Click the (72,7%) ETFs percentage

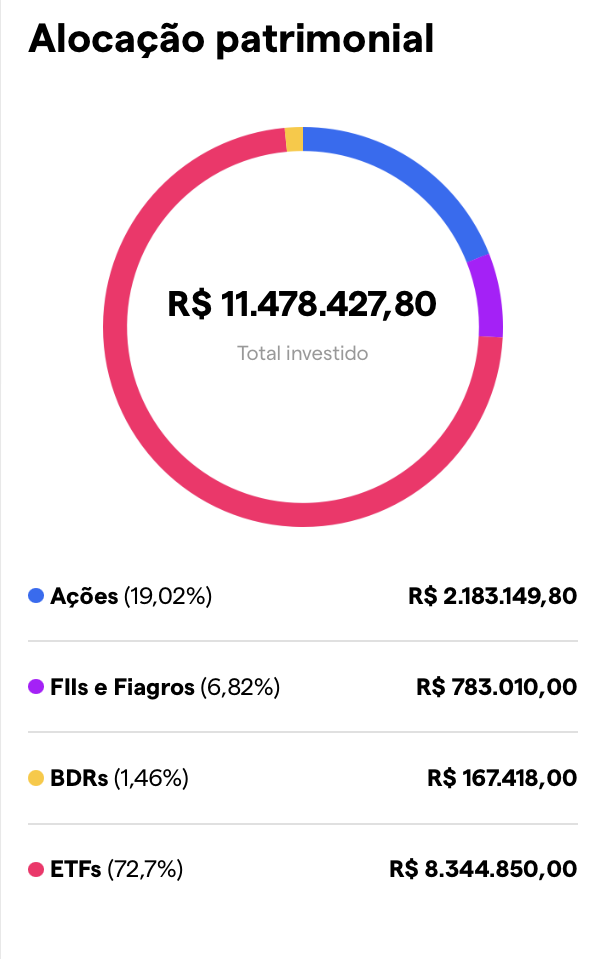tap(145, 869)
